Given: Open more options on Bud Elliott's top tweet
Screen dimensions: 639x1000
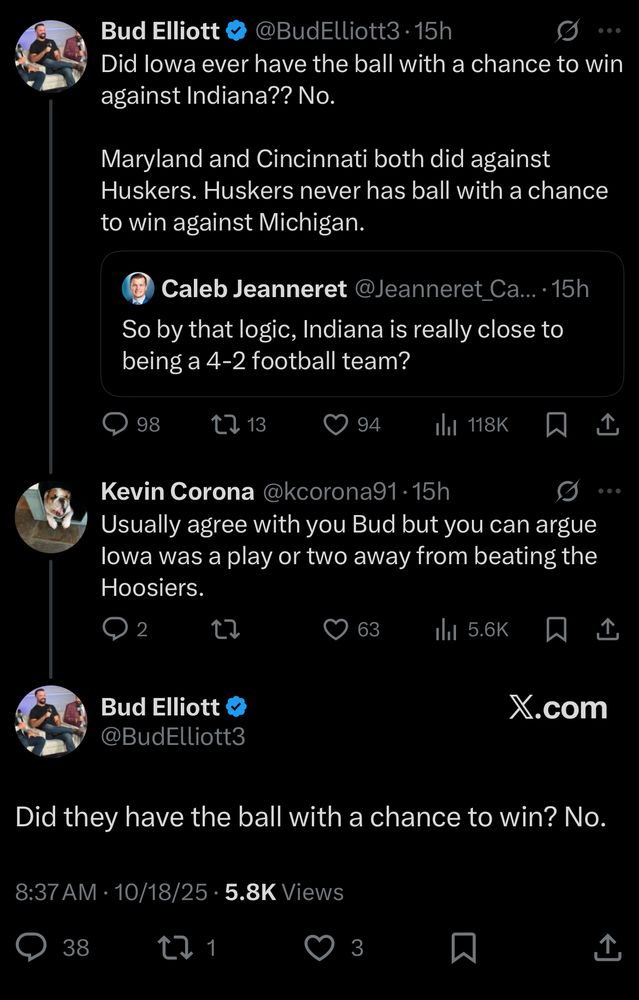Looking at the screenshot, I should coord(609,31).
